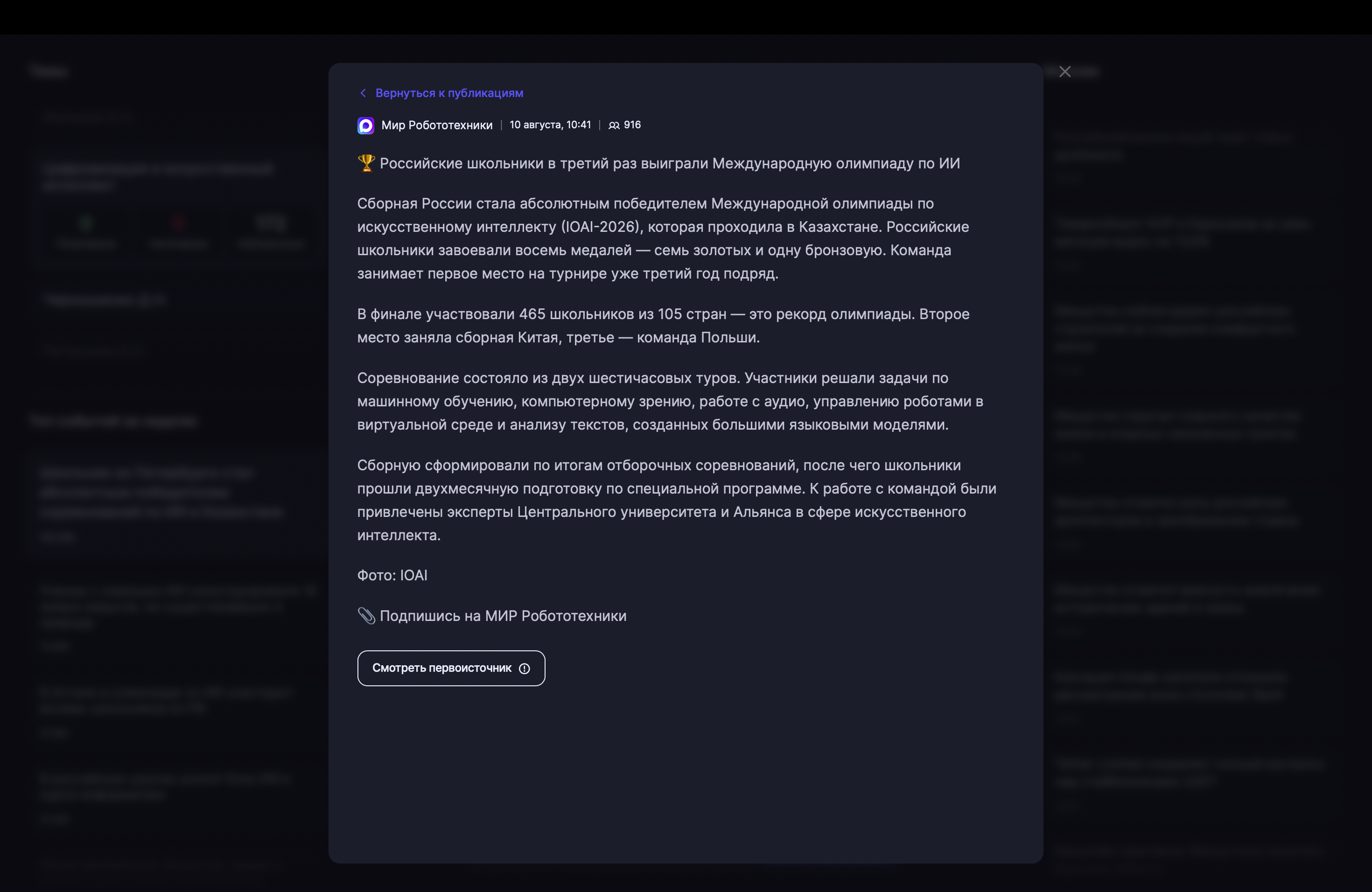This screenshot has width=1372, height=892.
Task: Click the paperclip emoji near subscribe line
Action: pyautogui.click(x=366, y=615)
